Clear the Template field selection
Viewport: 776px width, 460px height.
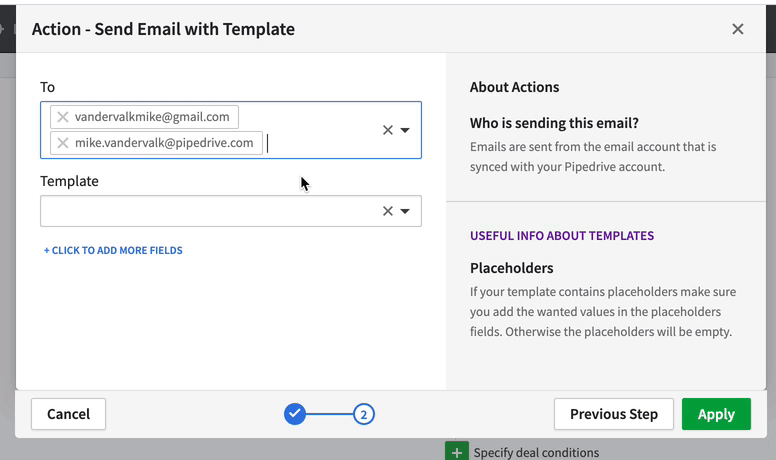tap(388, 211)
